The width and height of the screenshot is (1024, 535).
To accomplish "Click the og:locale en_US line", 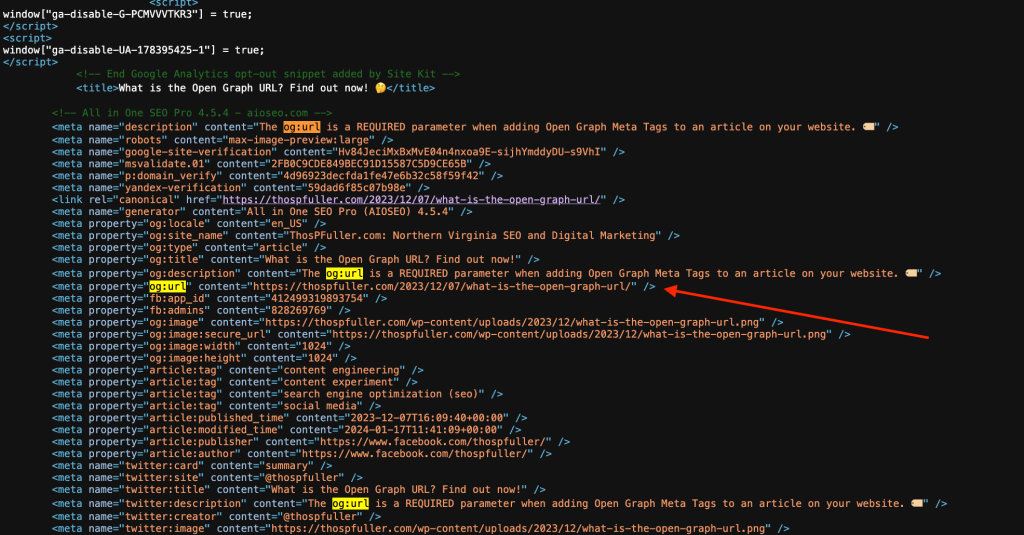I will click(189, 223).
